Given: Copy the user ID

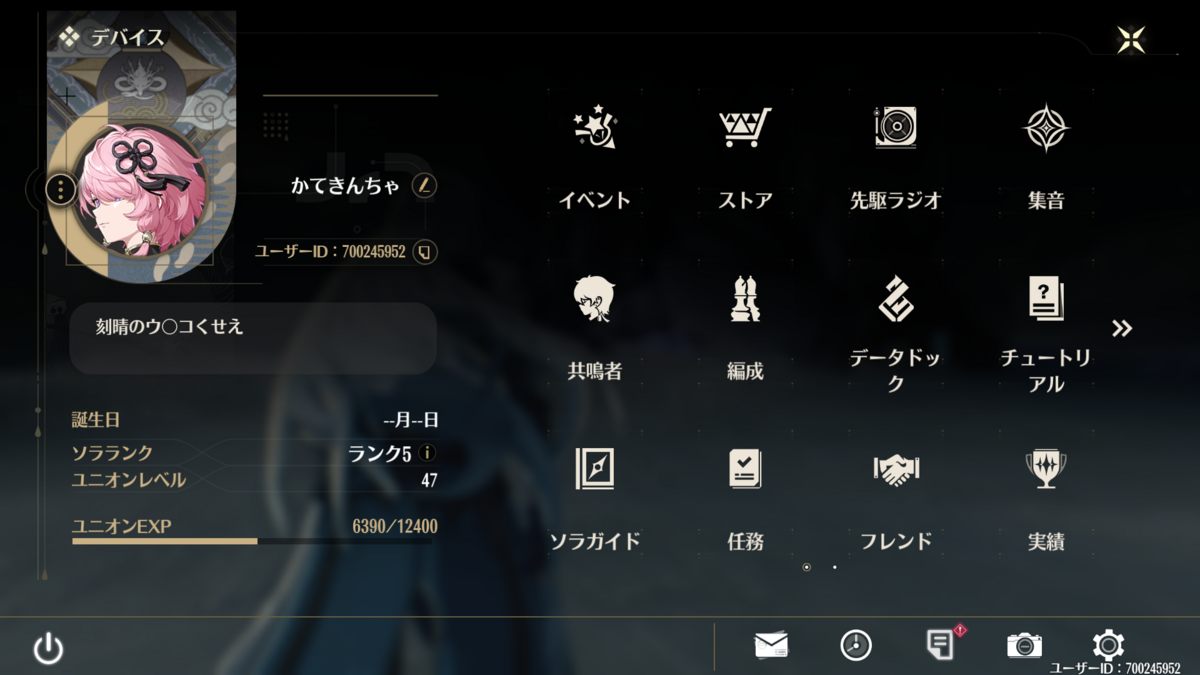Looking at the screenshot, I should 425,251.
